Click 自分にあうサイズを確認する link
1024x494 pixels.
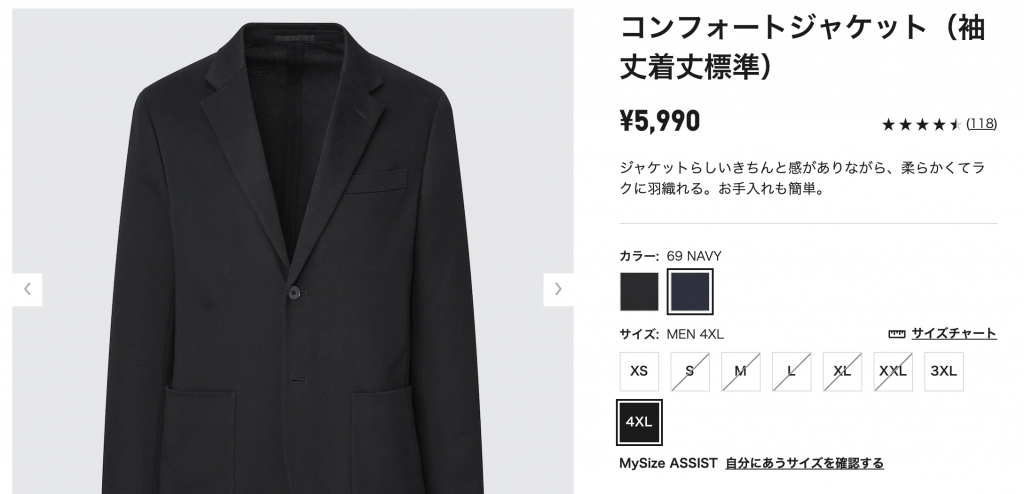click(x=804, y=463)
